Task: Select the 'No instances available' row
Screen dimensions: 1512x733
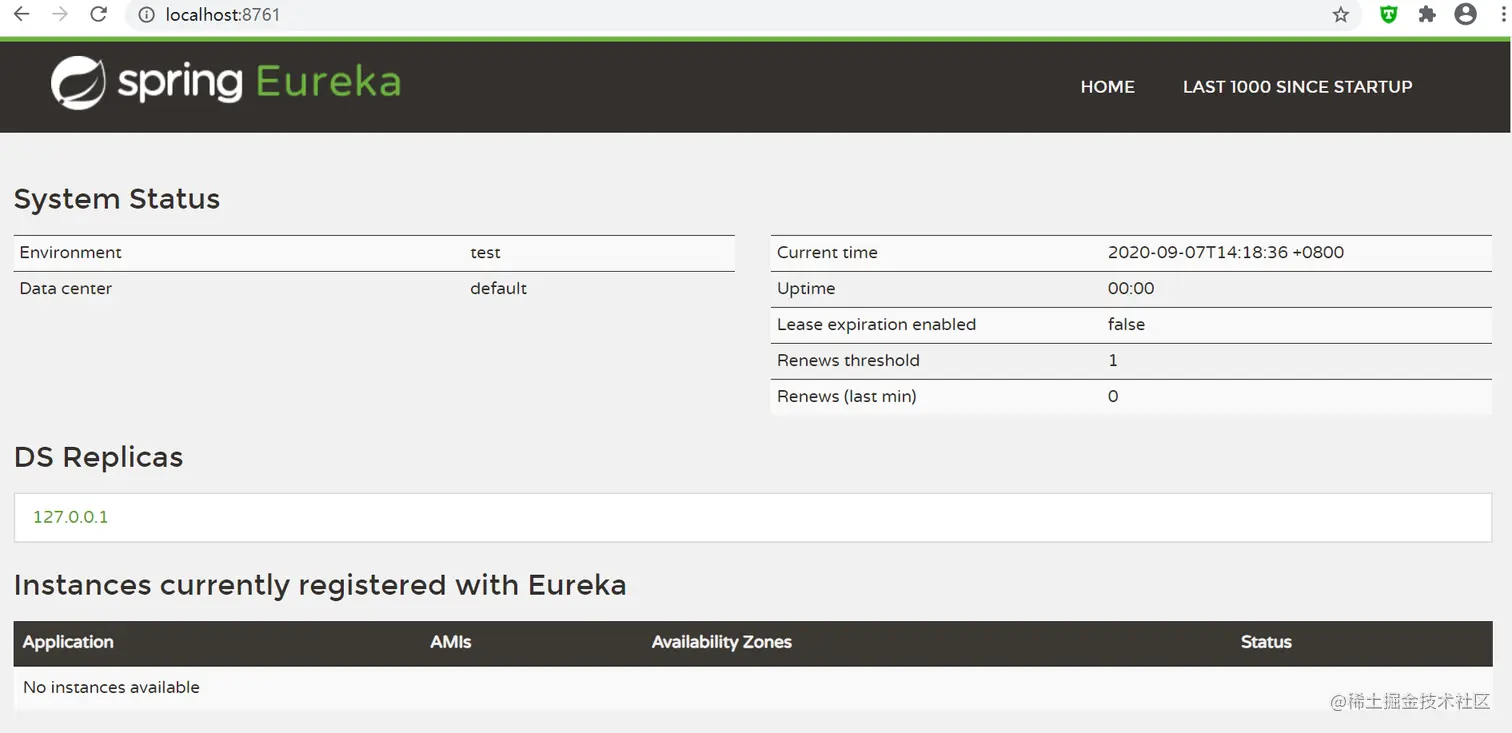Action: pyautogui.click(x=753, y=687)
